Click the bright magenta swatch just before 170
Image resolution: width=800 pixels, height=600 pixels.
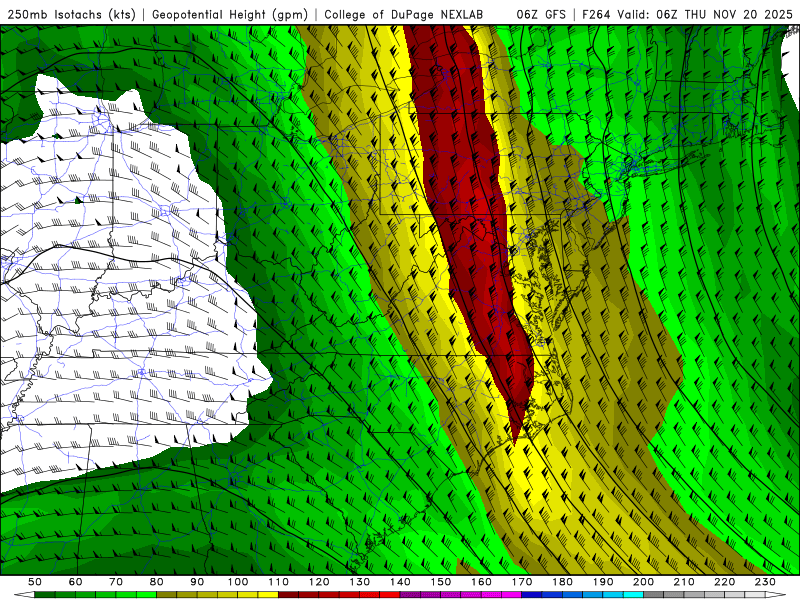(x=511, y=595)
